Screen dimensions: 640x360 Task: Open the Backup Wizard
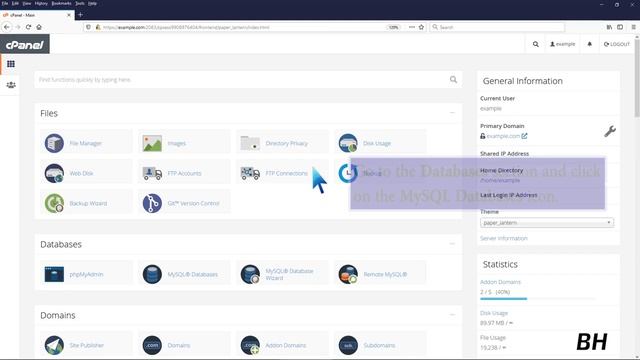pyautogui.click(x=54, y=203)
